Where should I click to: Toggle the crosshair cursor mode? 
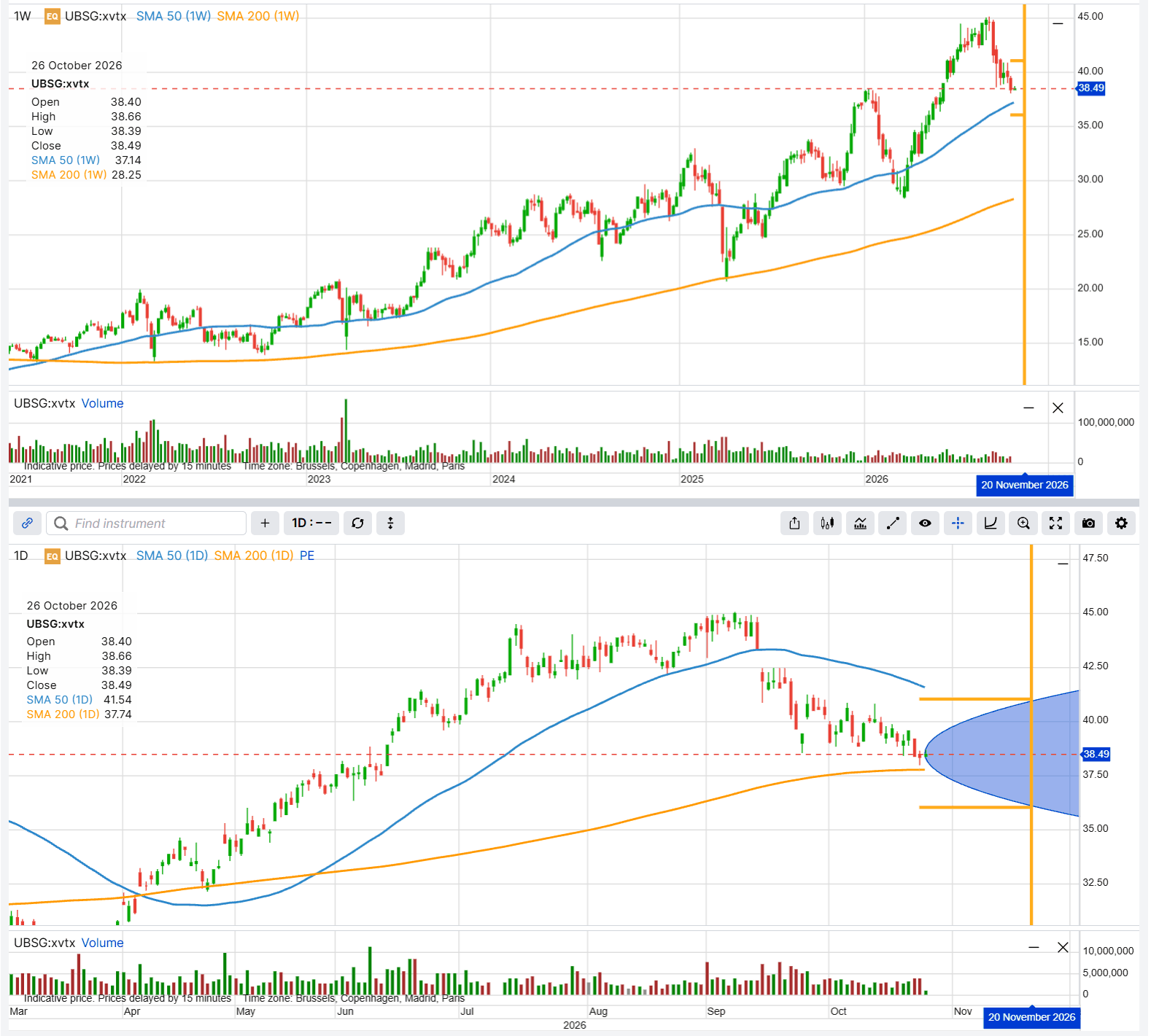pos(958,523)
